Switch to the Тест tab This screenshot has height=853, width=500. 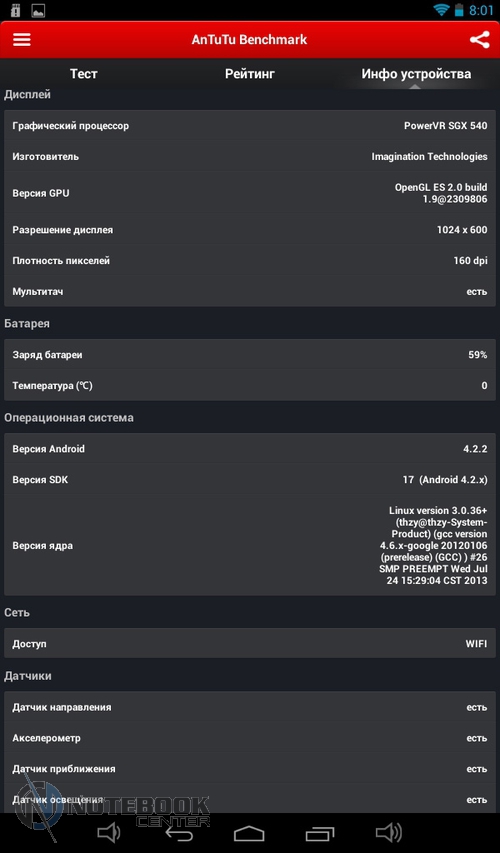[x=83, y=73]
